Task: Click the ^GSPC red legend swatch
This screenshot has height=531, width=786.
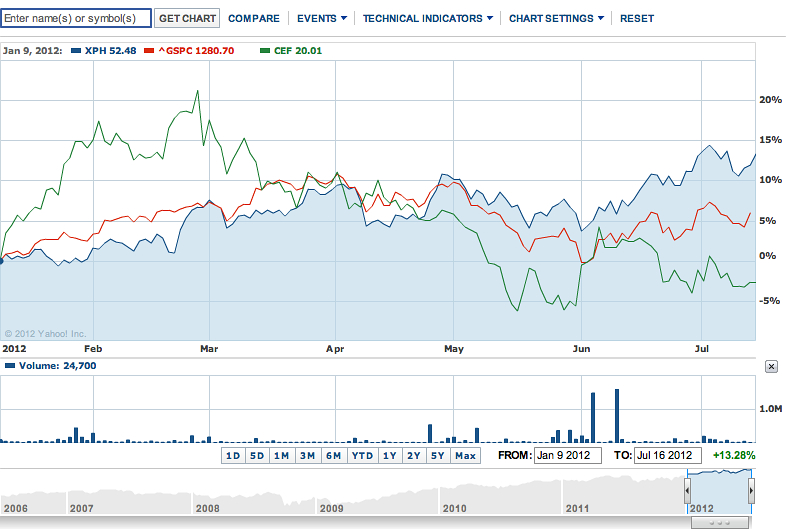Action: click(x=149, y=51)
